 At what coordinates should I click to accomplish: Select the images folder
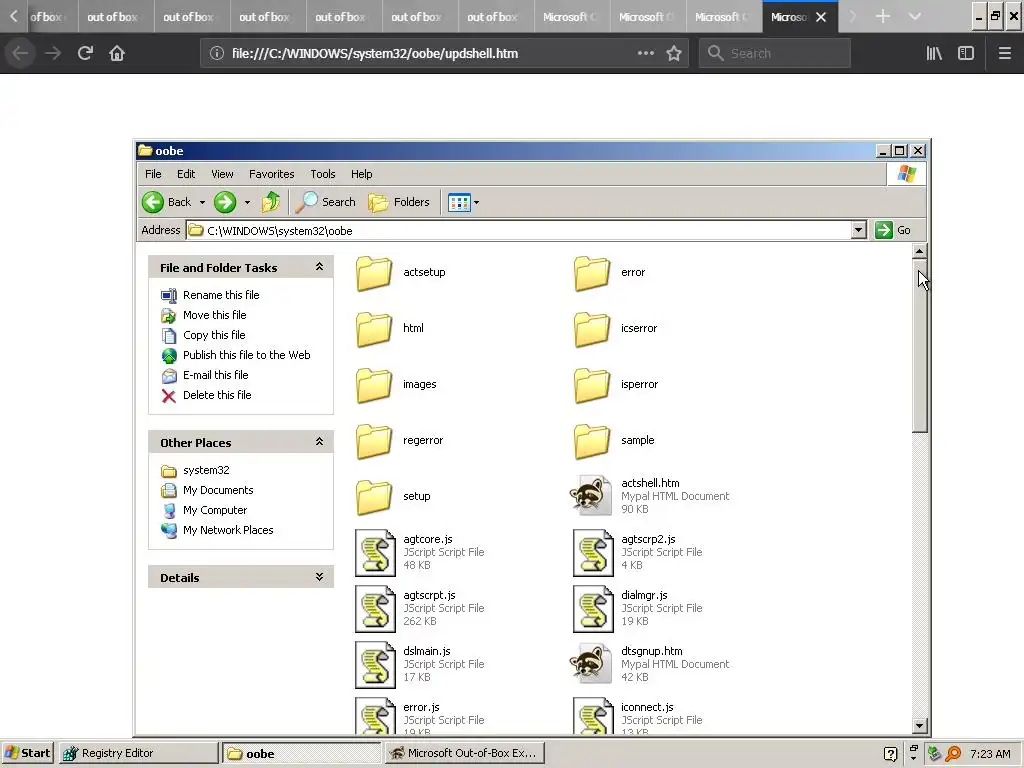[396, 385]
